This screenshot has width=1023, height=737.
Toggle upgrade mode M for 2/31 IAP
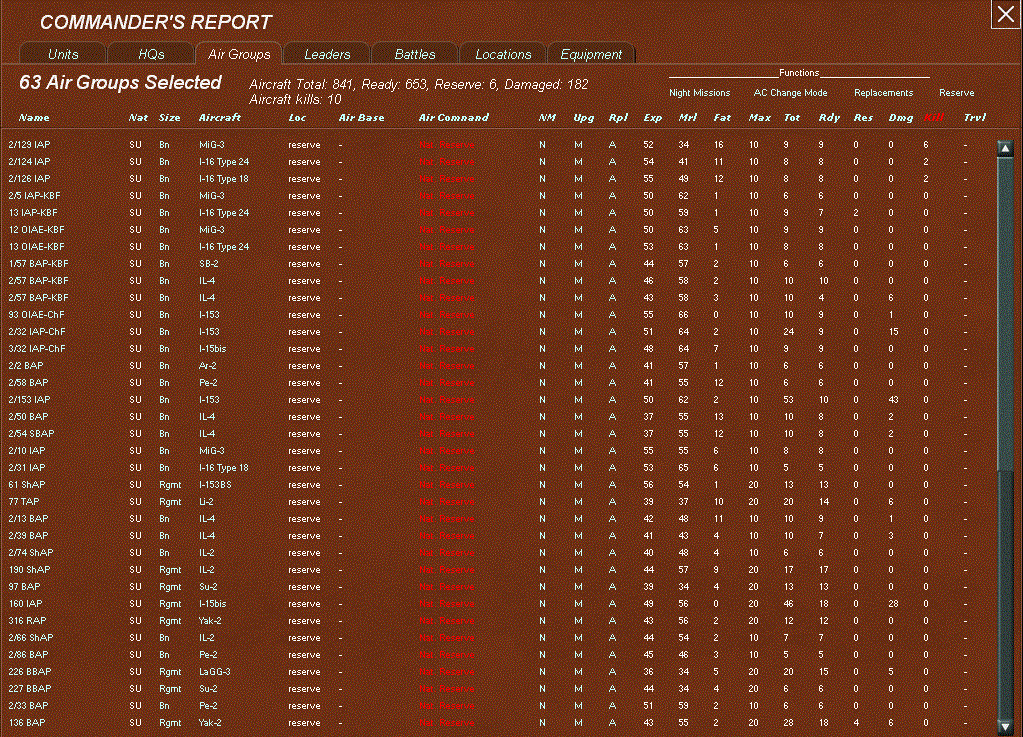(x=578, y=468)
